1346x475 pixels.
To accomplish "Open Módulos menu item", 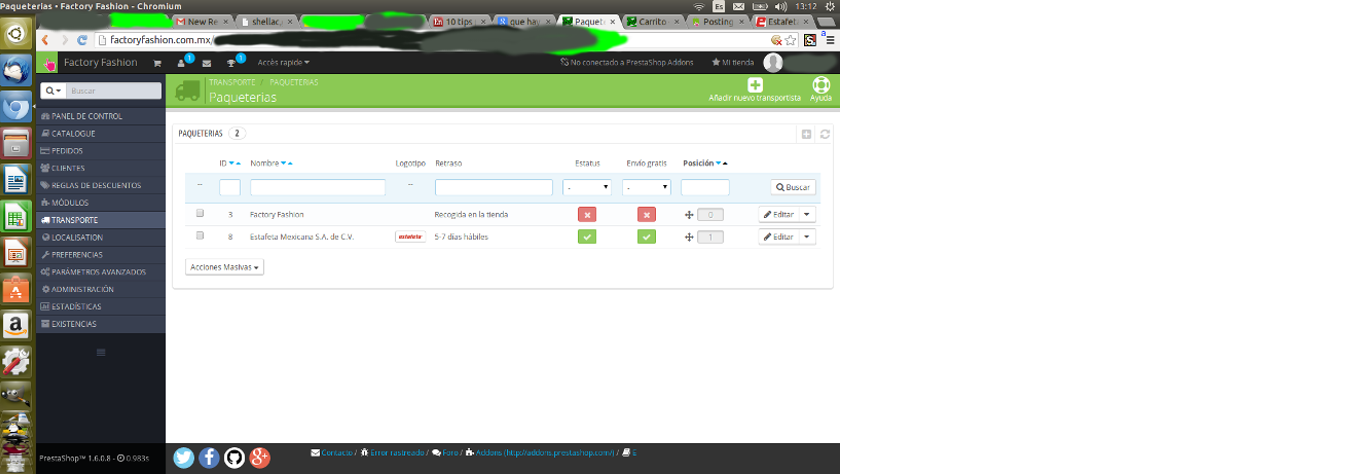I will 101,202.
